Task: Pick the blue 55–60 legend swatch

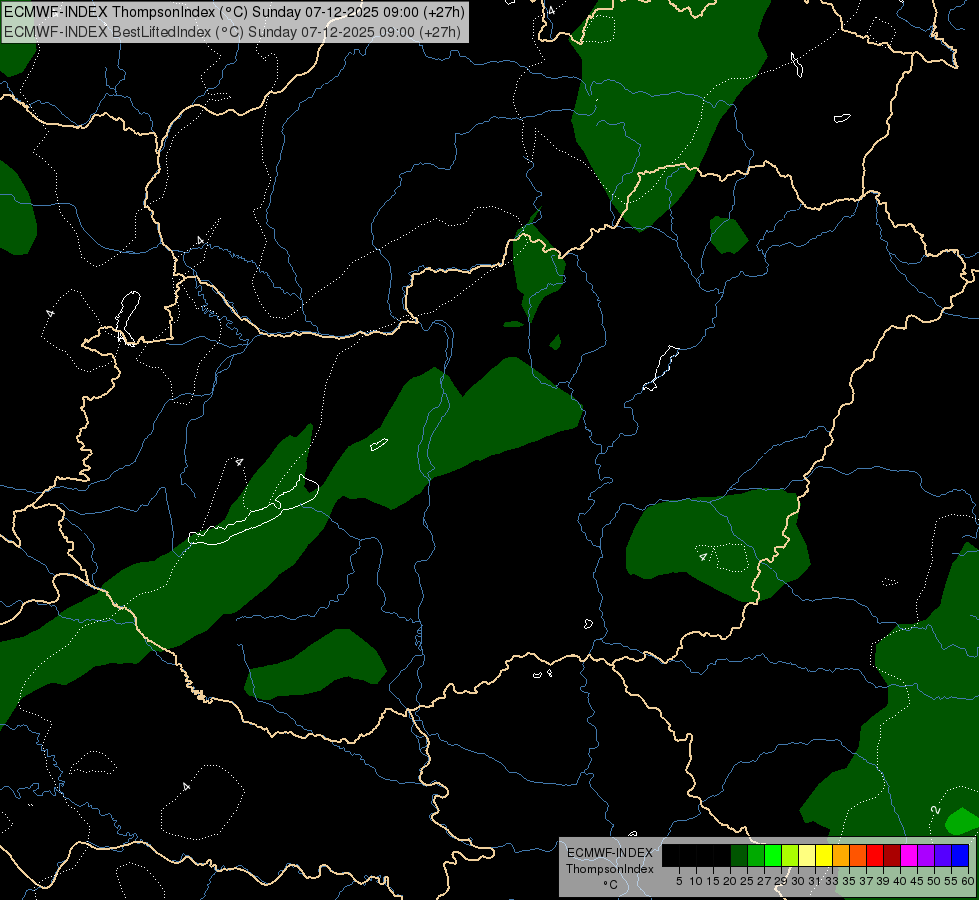Action: [x=960, y=855]
